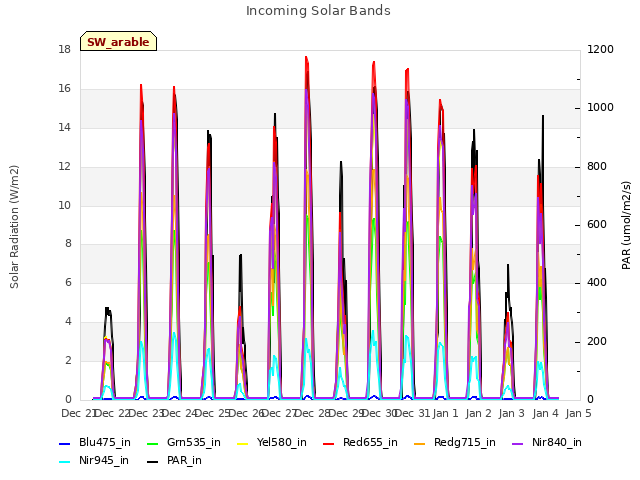
Task: Click the Jan 5 x-axis date label
Action: (578, 413)
